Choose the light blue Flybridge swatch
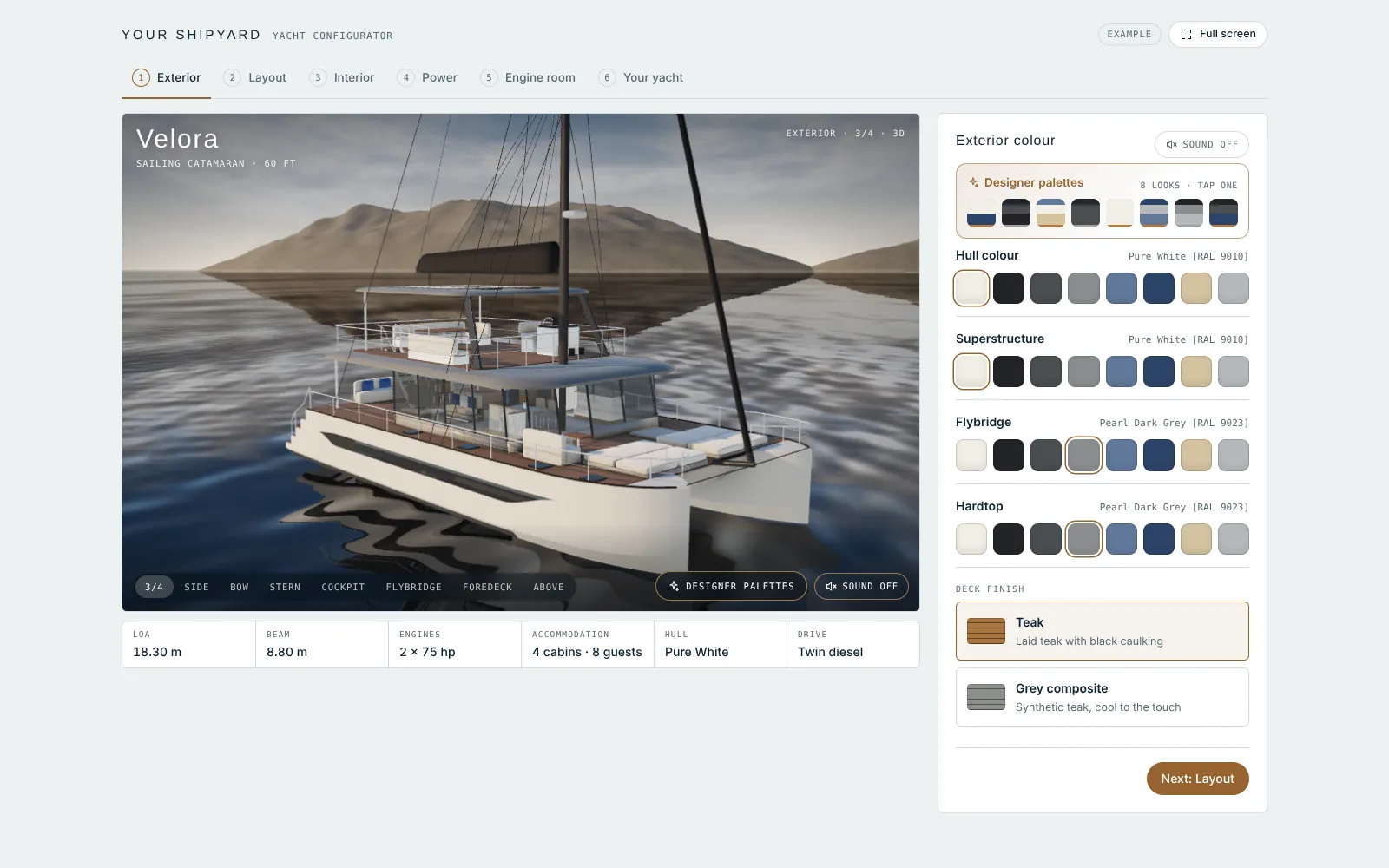This screenshot has width=1389, height=868. 1122,455
